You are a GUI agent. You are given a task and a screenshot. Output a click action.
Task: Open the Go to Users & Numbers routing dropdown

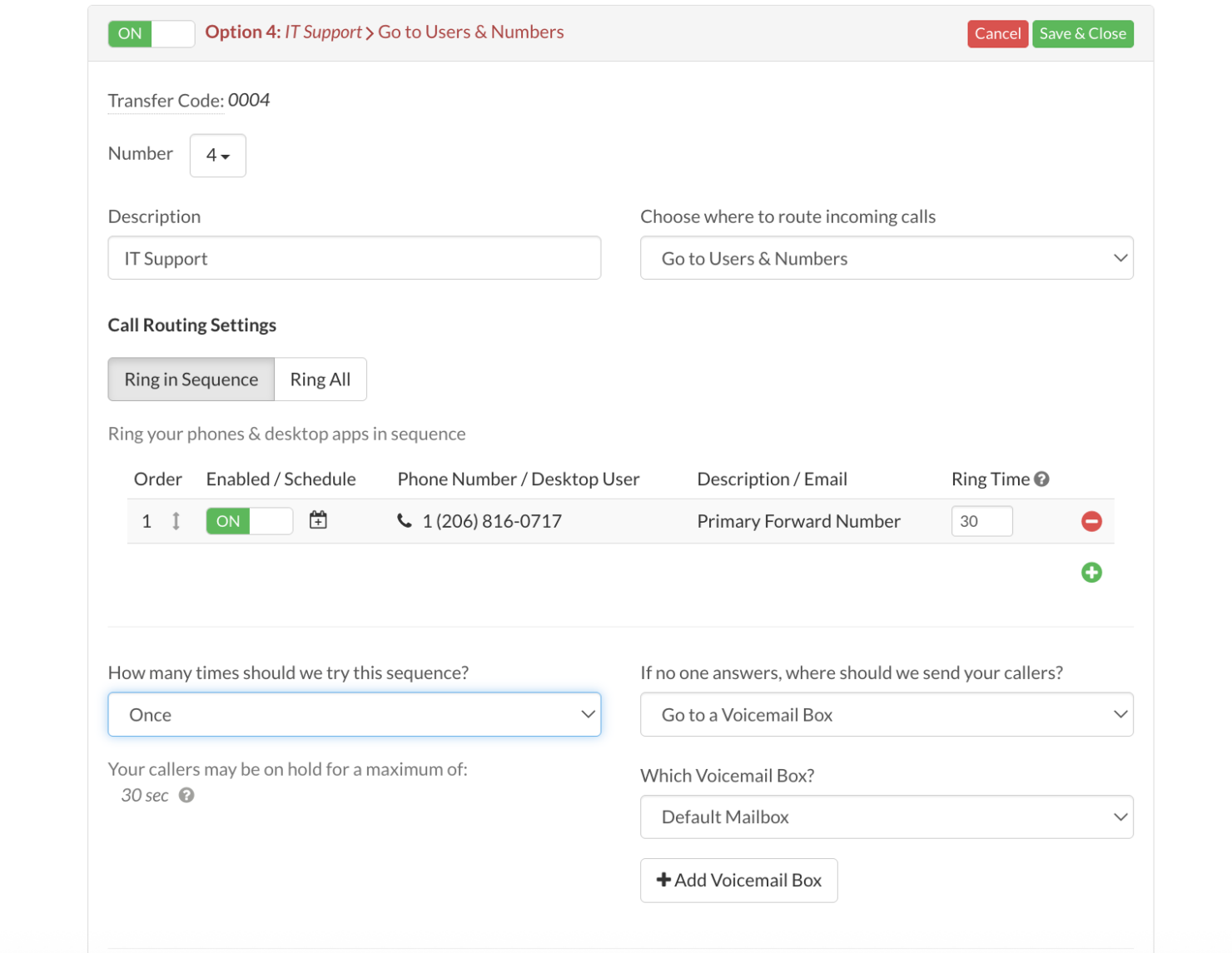(887, 258)
